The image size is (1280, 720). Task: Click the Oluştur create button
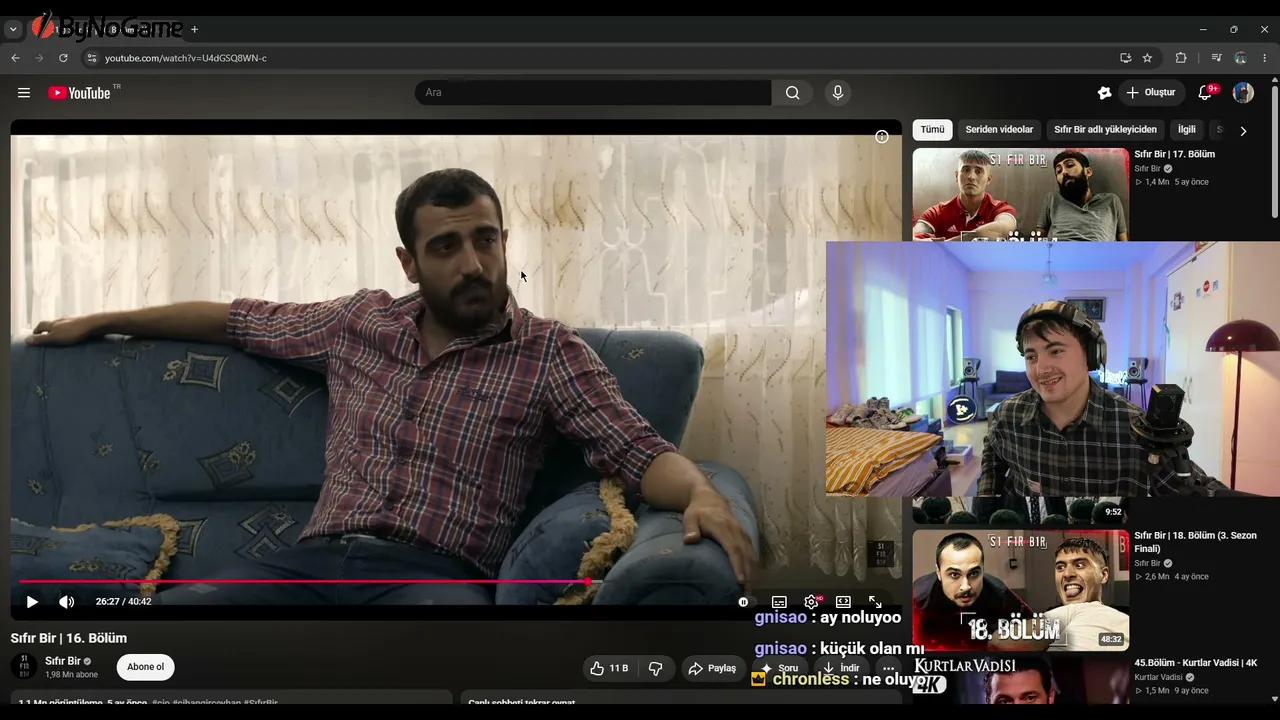click(1152, 93)
